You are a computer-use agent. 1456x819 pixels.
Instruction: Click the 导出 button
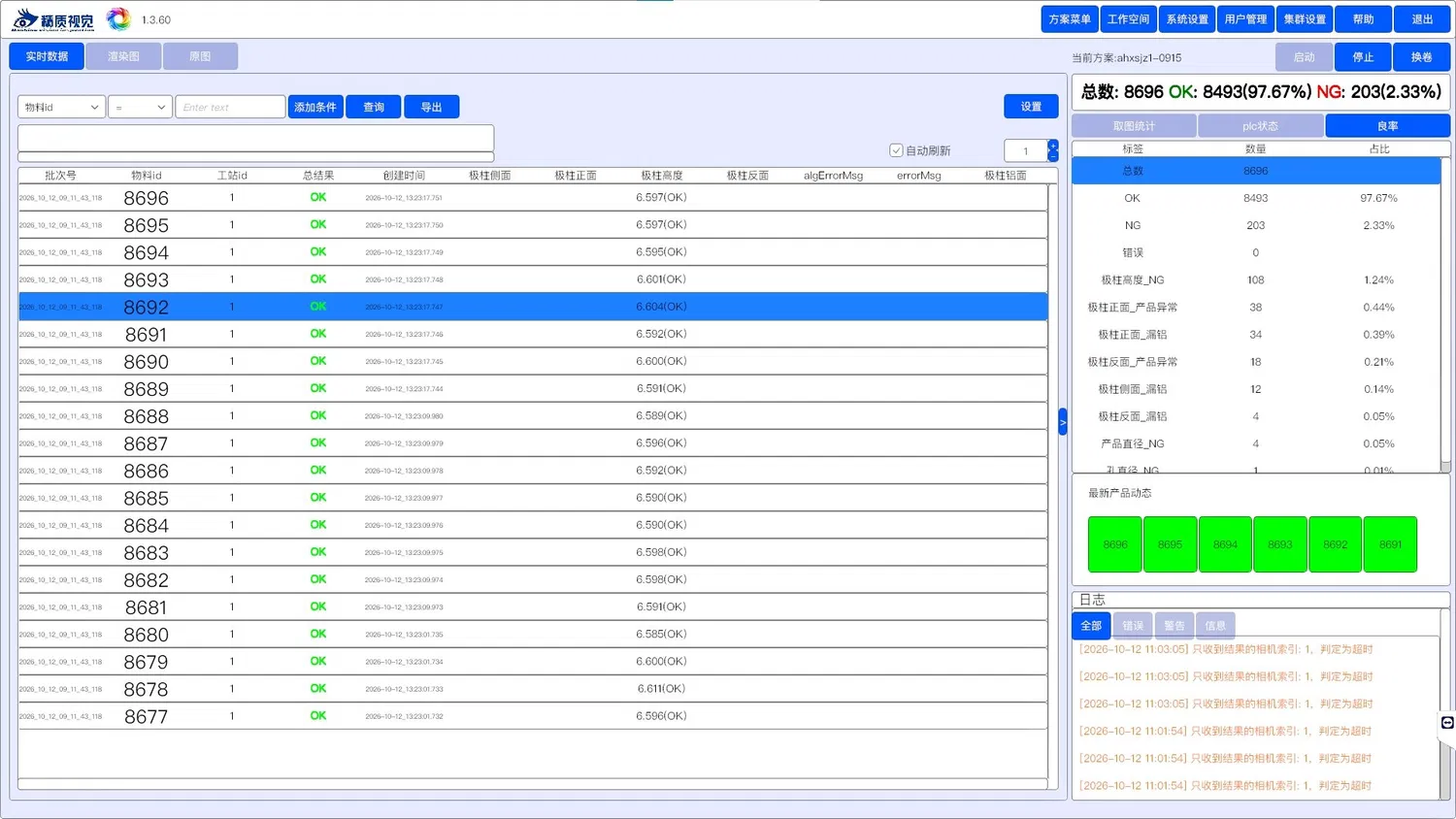pos(432,107)
